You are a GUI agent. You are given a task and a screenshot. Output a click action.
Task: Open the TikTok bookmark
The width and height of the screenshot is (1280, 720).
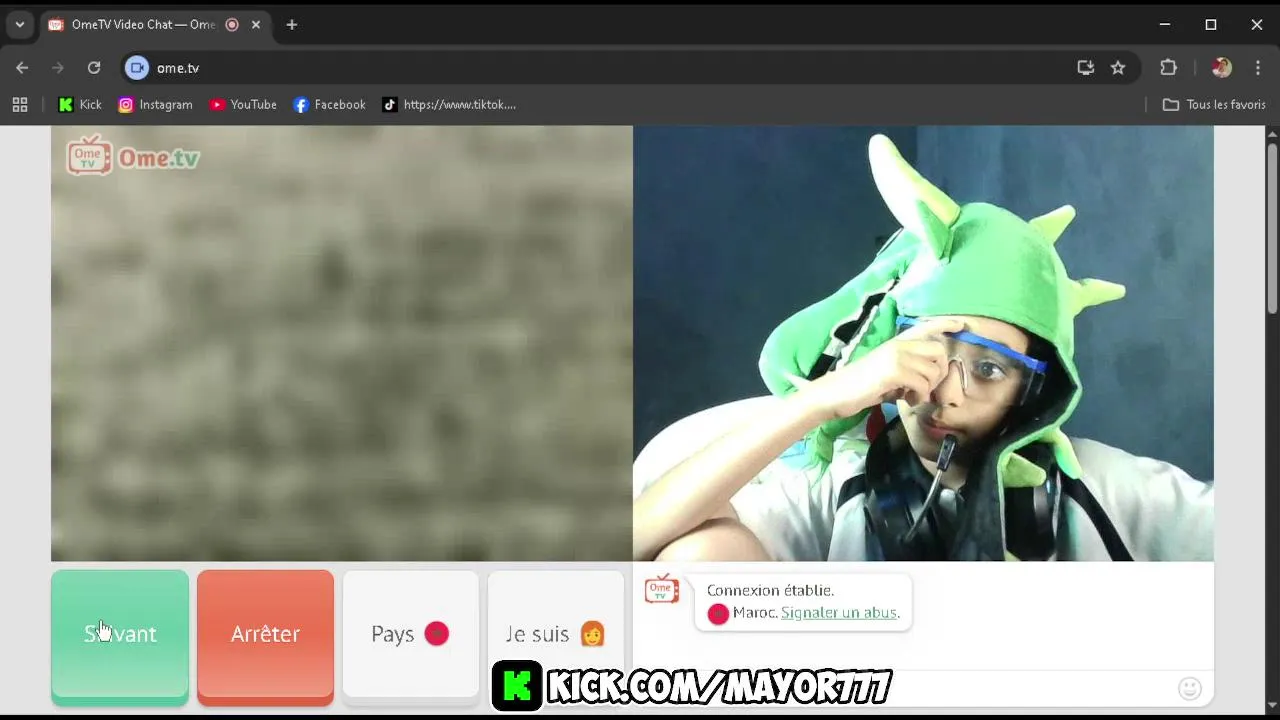[x=449, y=105]
